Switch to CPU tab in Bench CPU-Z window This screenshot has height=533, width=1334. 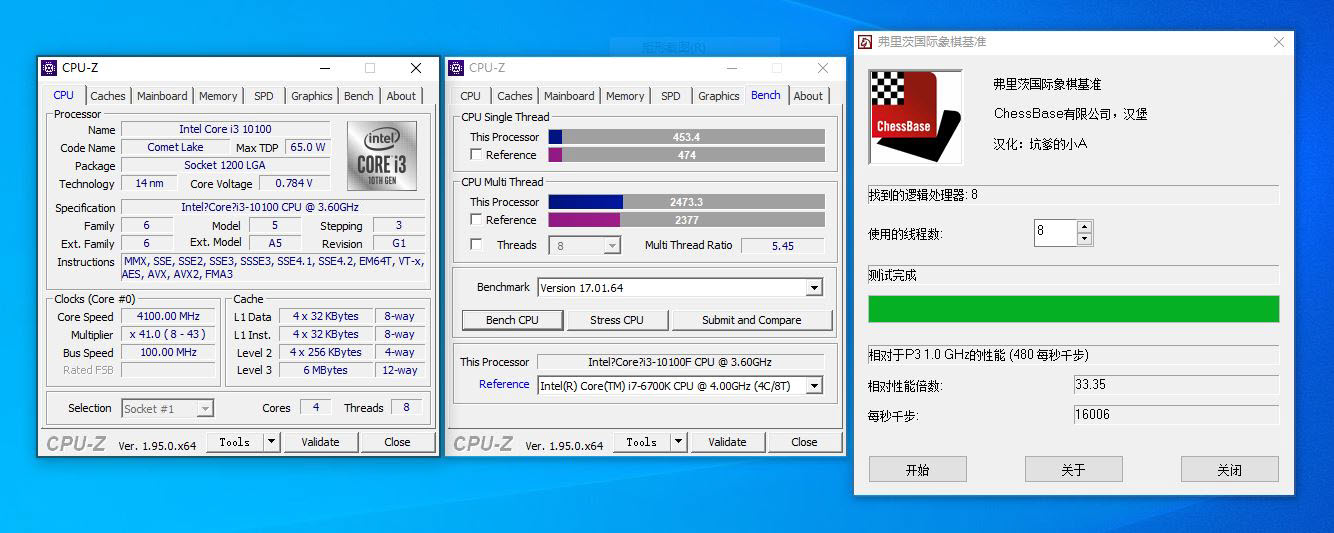coord(471,96)
